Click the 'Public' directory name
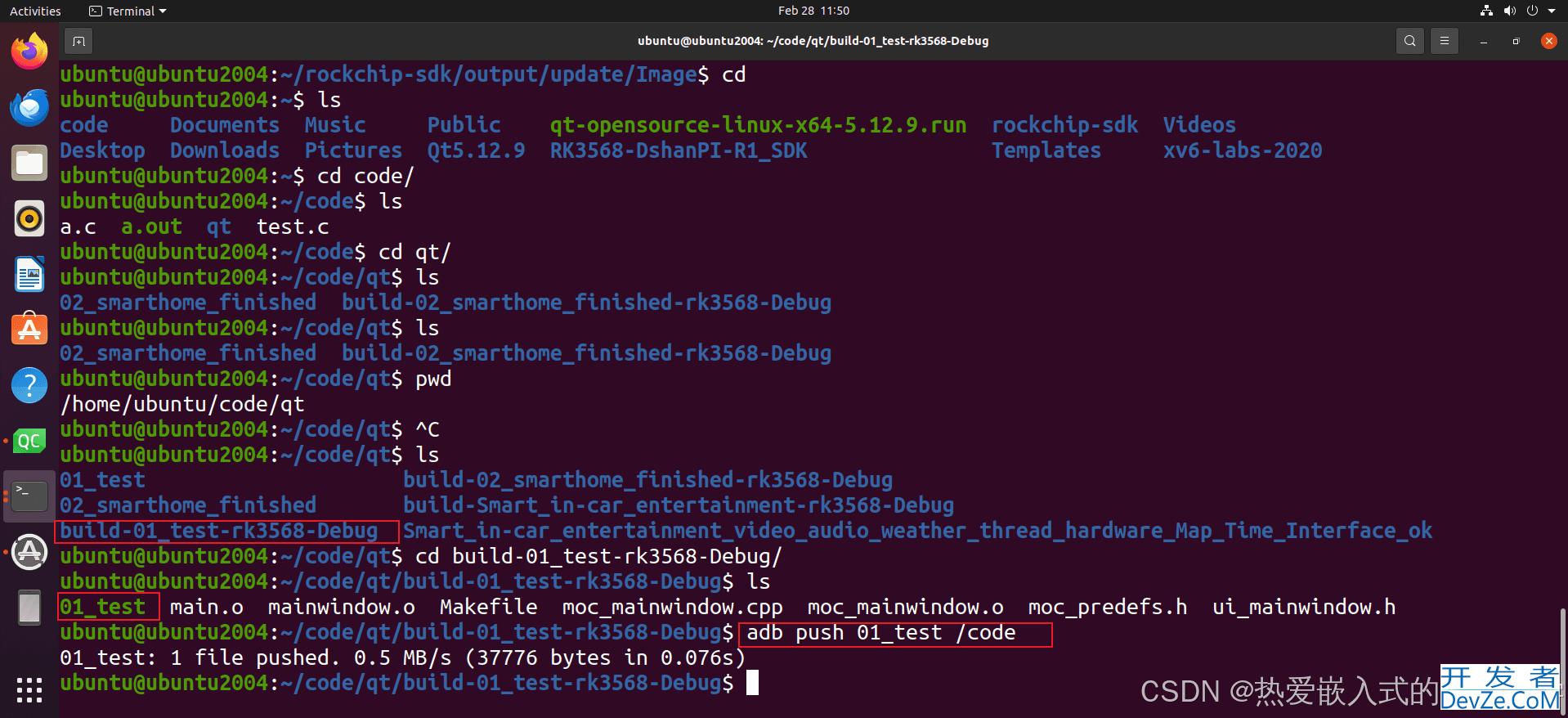 (x=464, y=125)
